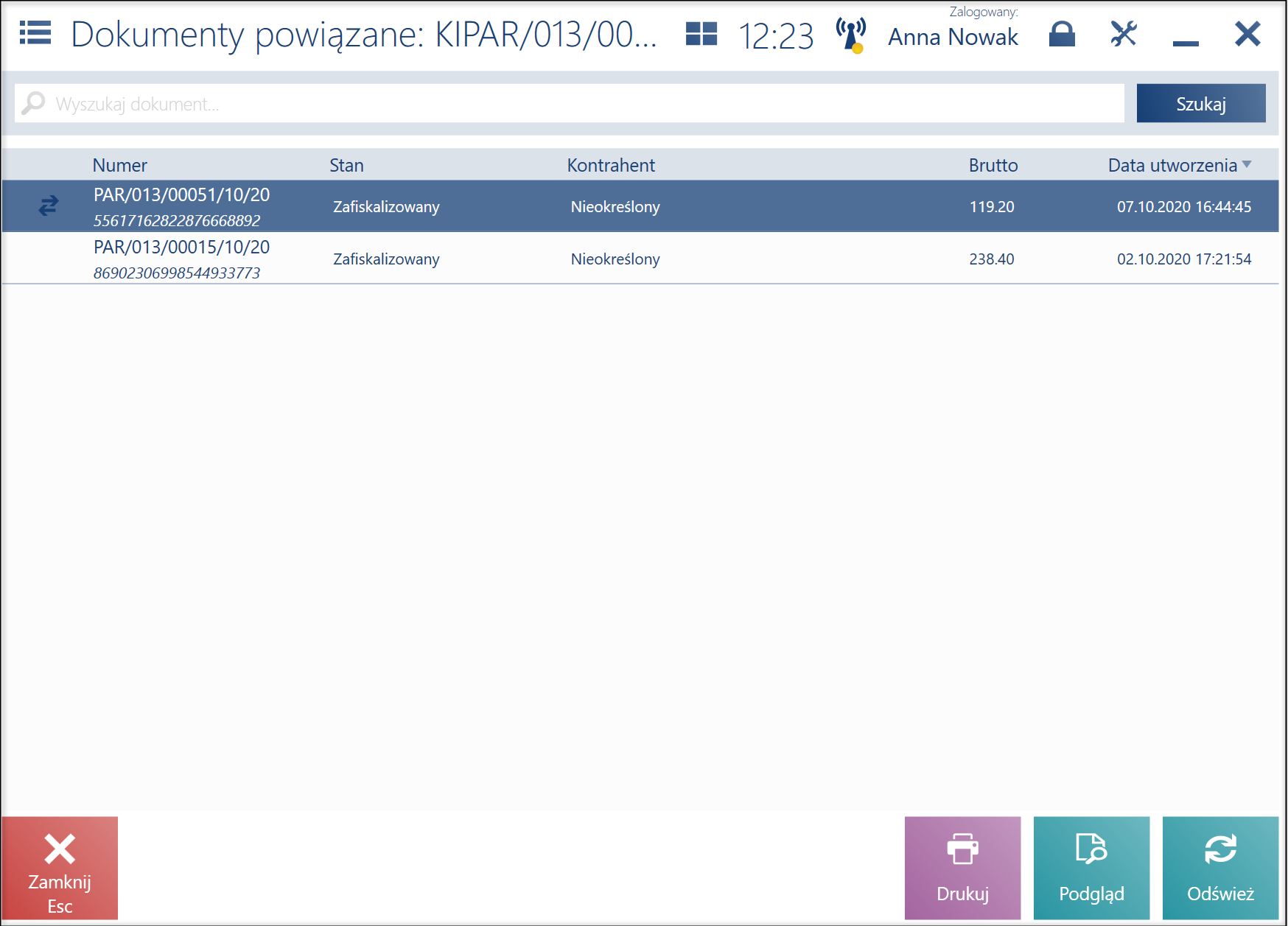Click document code 86902306998544933773
The image size is (1288, 926).
tap(177, 273)
